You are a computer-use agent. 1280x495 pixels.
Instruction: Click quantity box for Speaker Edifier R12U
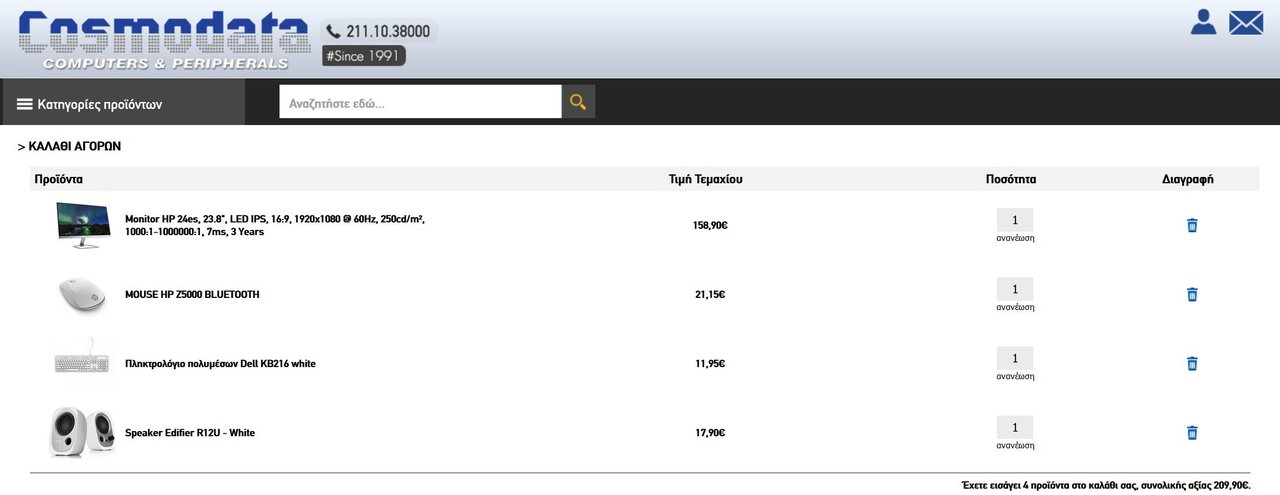tap(1015, 427)
